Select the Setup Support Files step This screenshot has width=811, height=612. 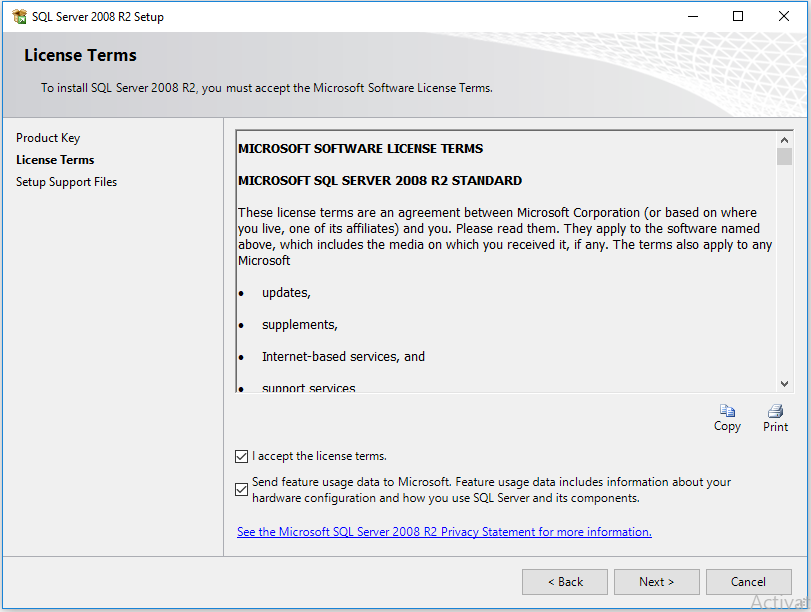(x=67, y=182)
